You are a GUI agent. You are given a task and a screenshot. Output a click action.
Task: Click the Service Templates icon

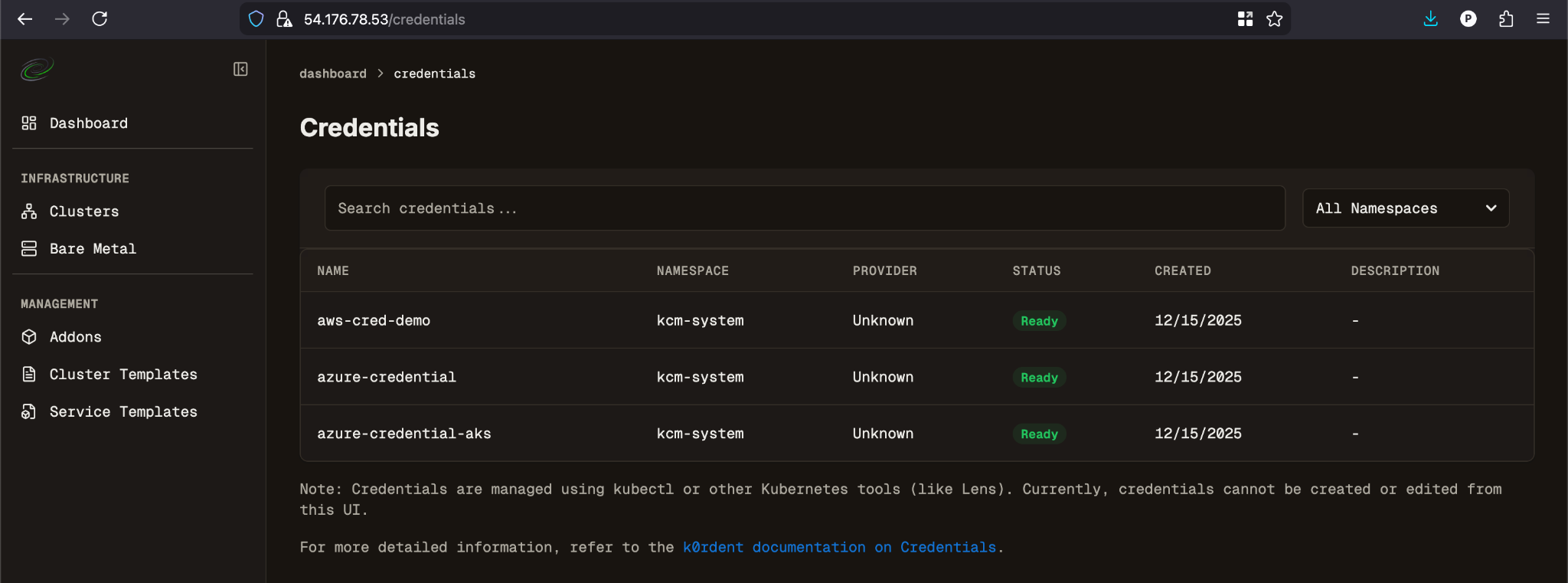(x=29, y=412)
